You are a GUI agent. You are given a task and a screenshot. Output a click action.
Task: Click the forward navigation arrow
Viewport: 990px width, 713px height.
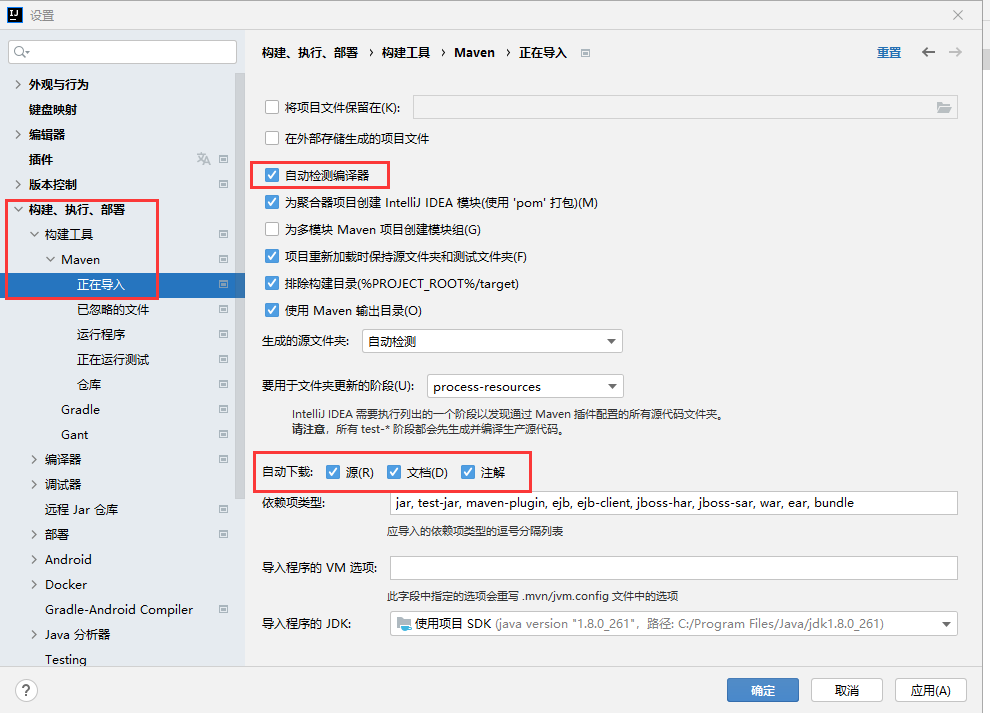pos(956,52)
